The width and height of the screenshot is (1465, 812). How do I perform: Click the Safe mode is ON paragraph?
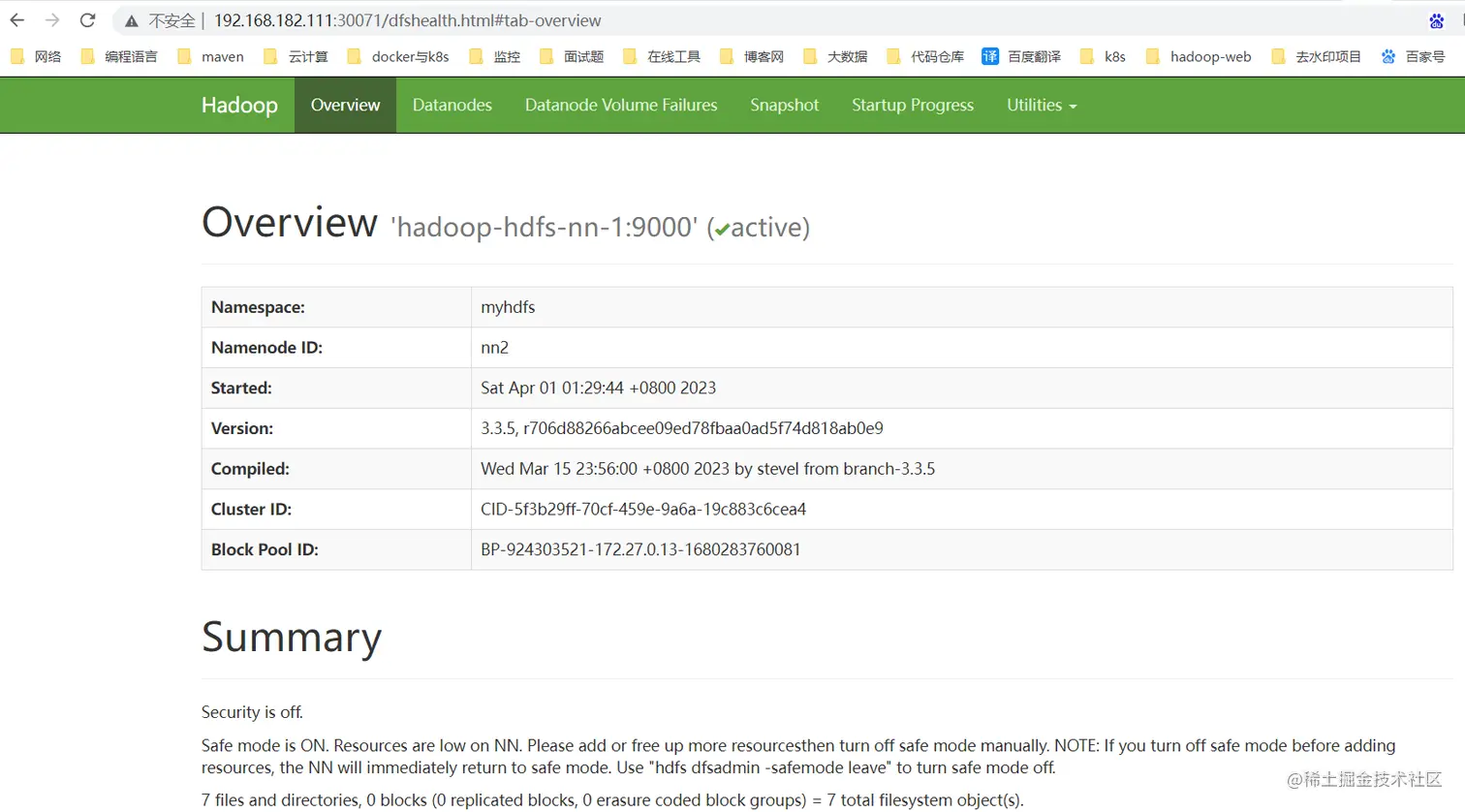798,757
